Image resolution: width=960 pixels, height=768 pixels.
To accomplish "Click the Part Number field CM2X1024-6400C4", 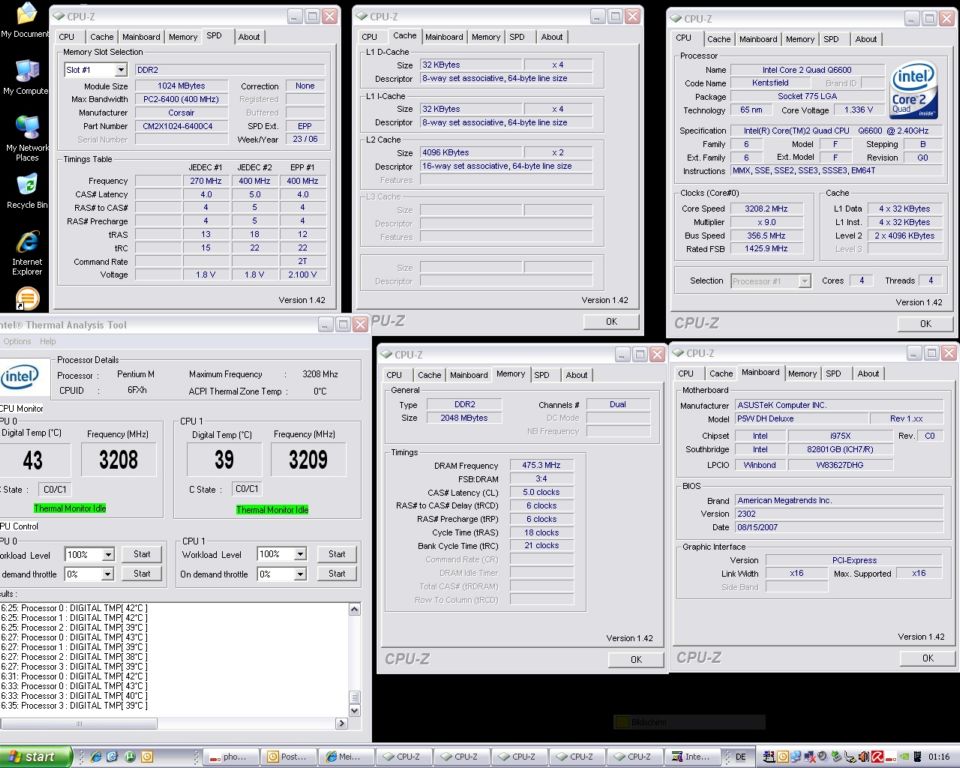I will 181,126.
